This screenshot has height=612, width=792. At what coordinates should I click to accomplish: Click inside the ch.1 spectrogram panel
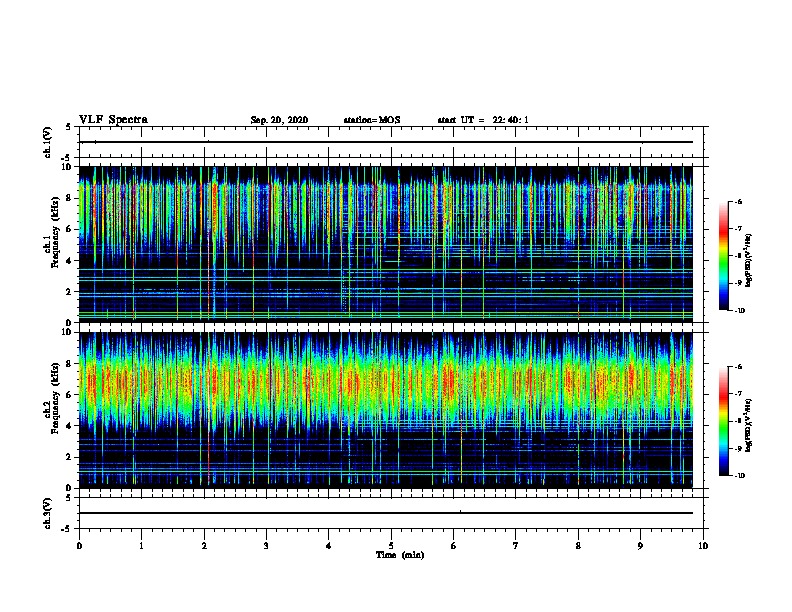click(x=386, y=244)
